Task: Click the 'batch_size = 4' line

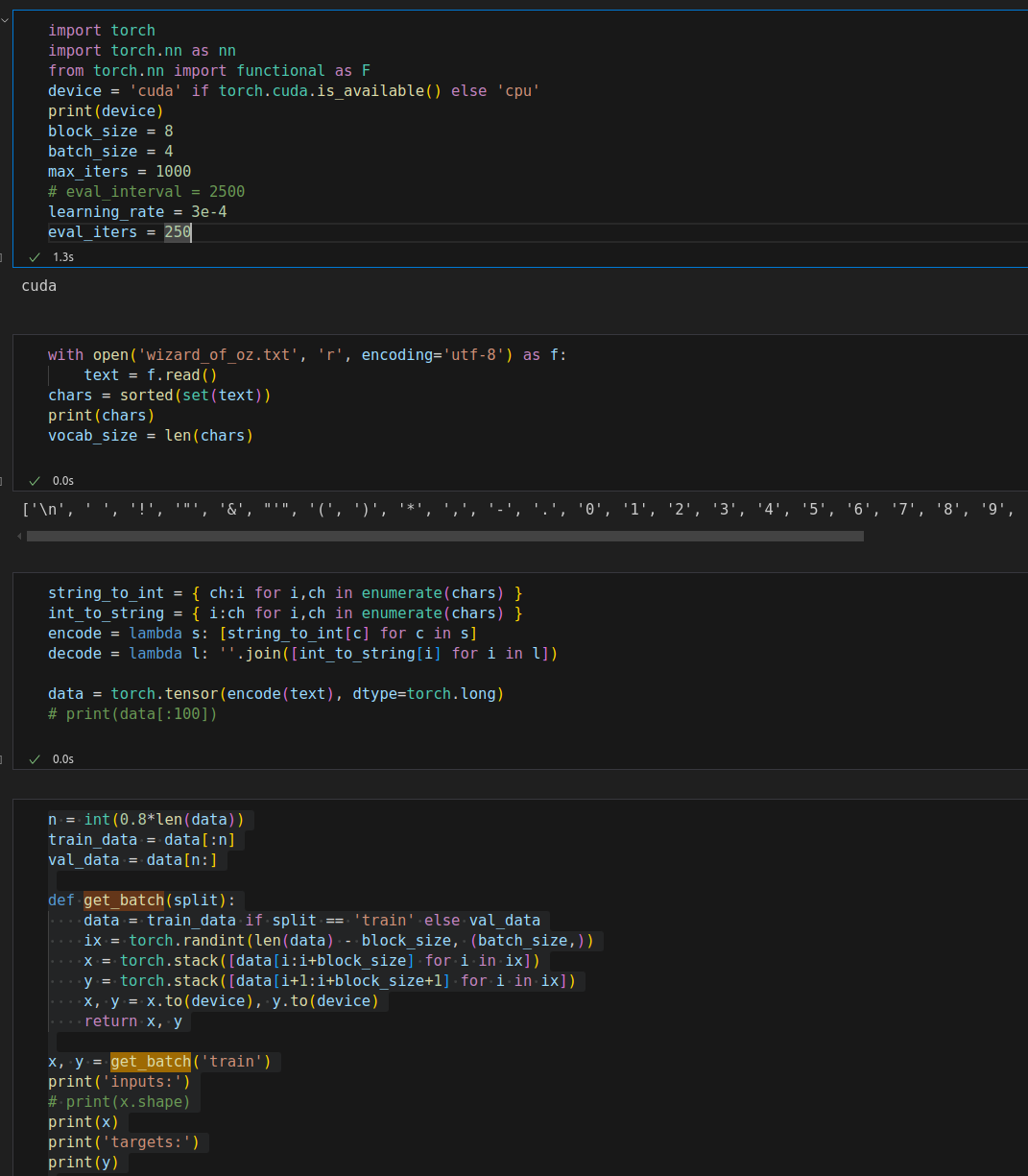Action: point(110,152)
